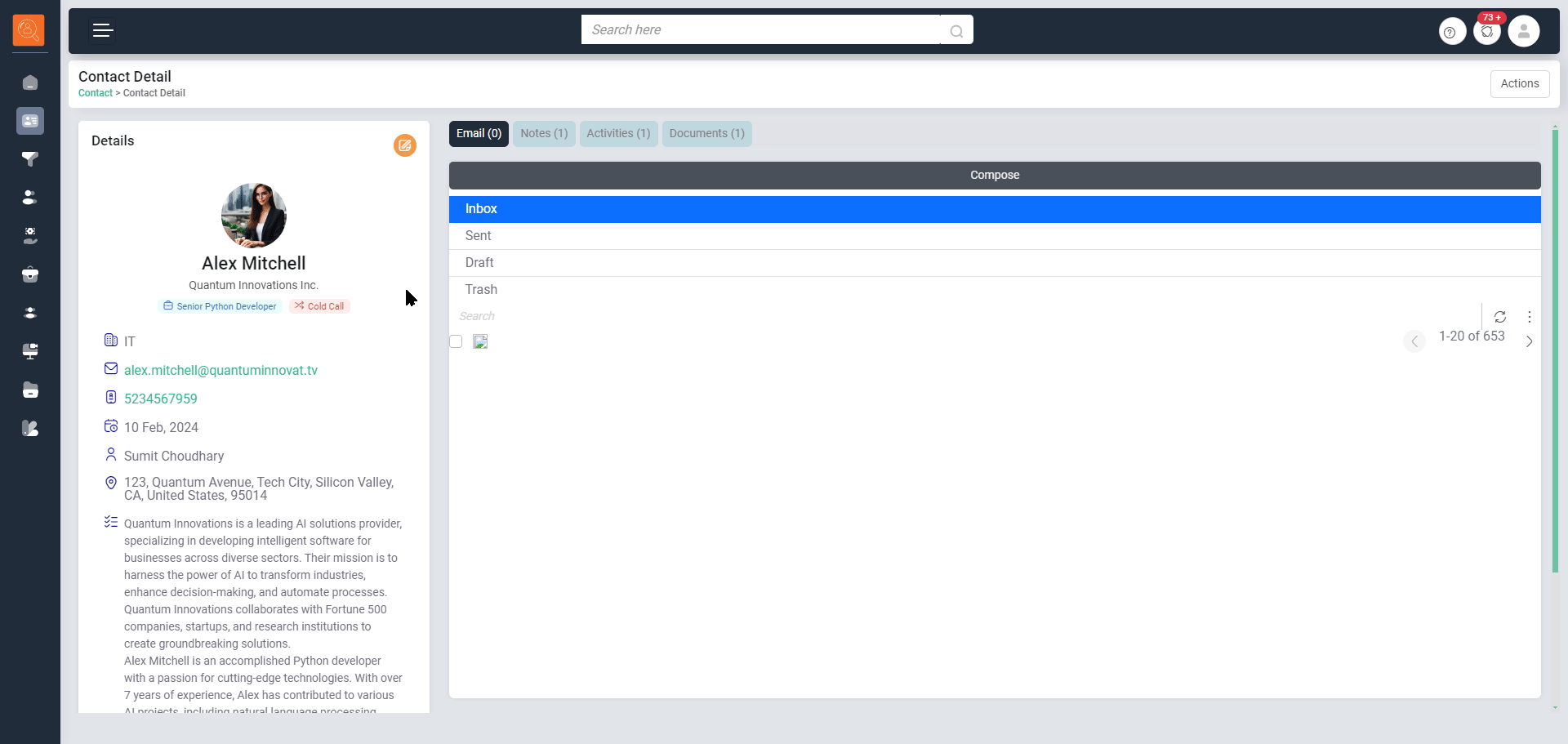The width and height of the screenshot is (1568, 744).
Task: Select the Sent mail folder
Action: coord(479,236)
